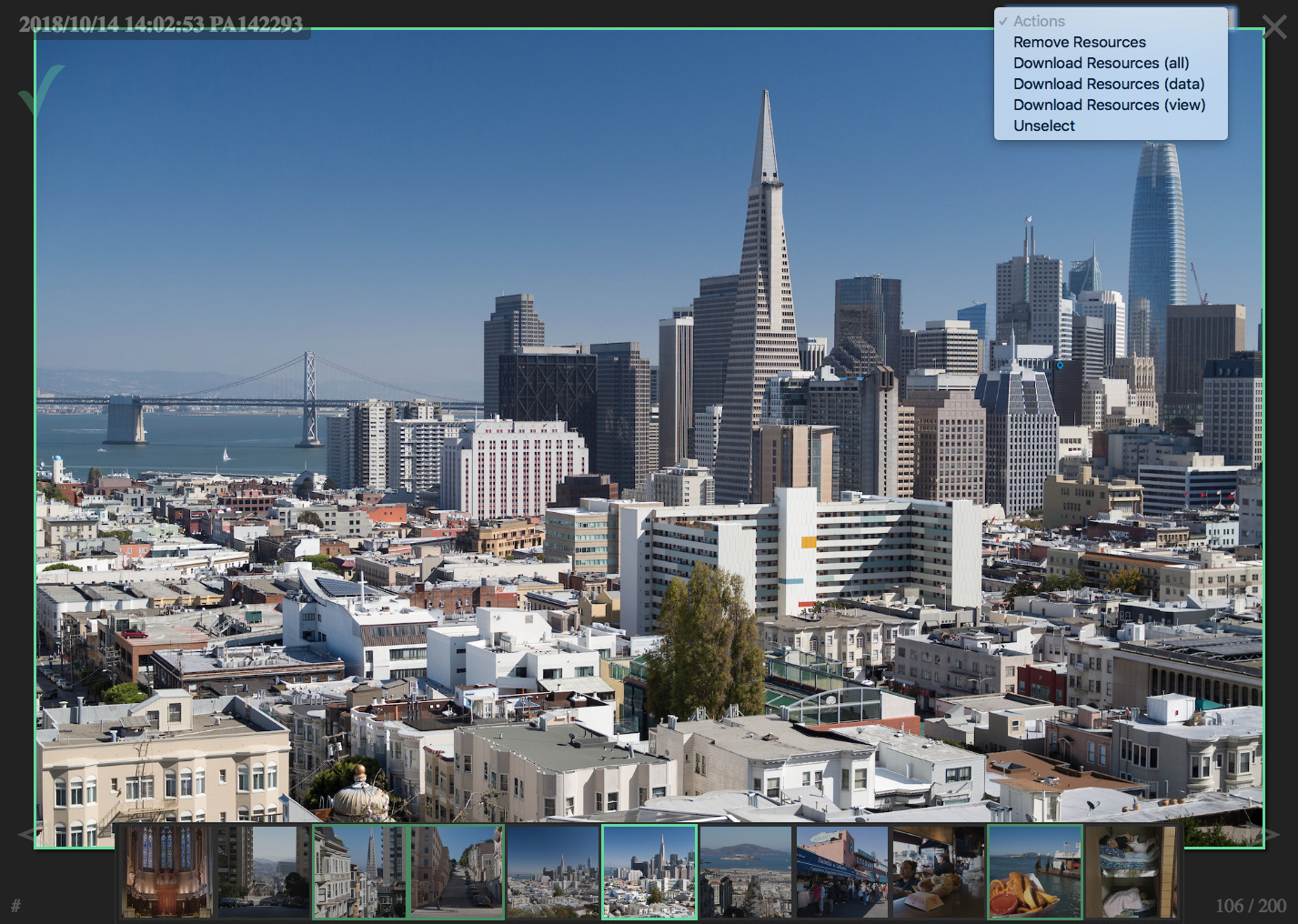The height and width of the screenshot is (924, 1298).
Task: Click the 106 / 200 image counter
Action: pos(1251,906)
